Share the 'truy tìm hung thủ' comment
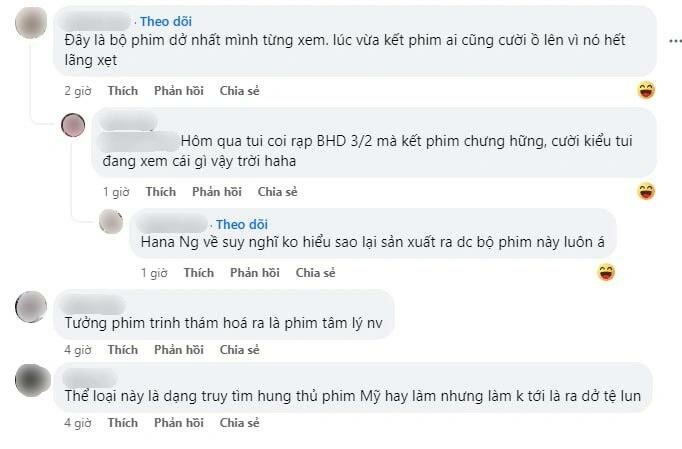Viewport: 682px width, 449px height. pos(239,423)
